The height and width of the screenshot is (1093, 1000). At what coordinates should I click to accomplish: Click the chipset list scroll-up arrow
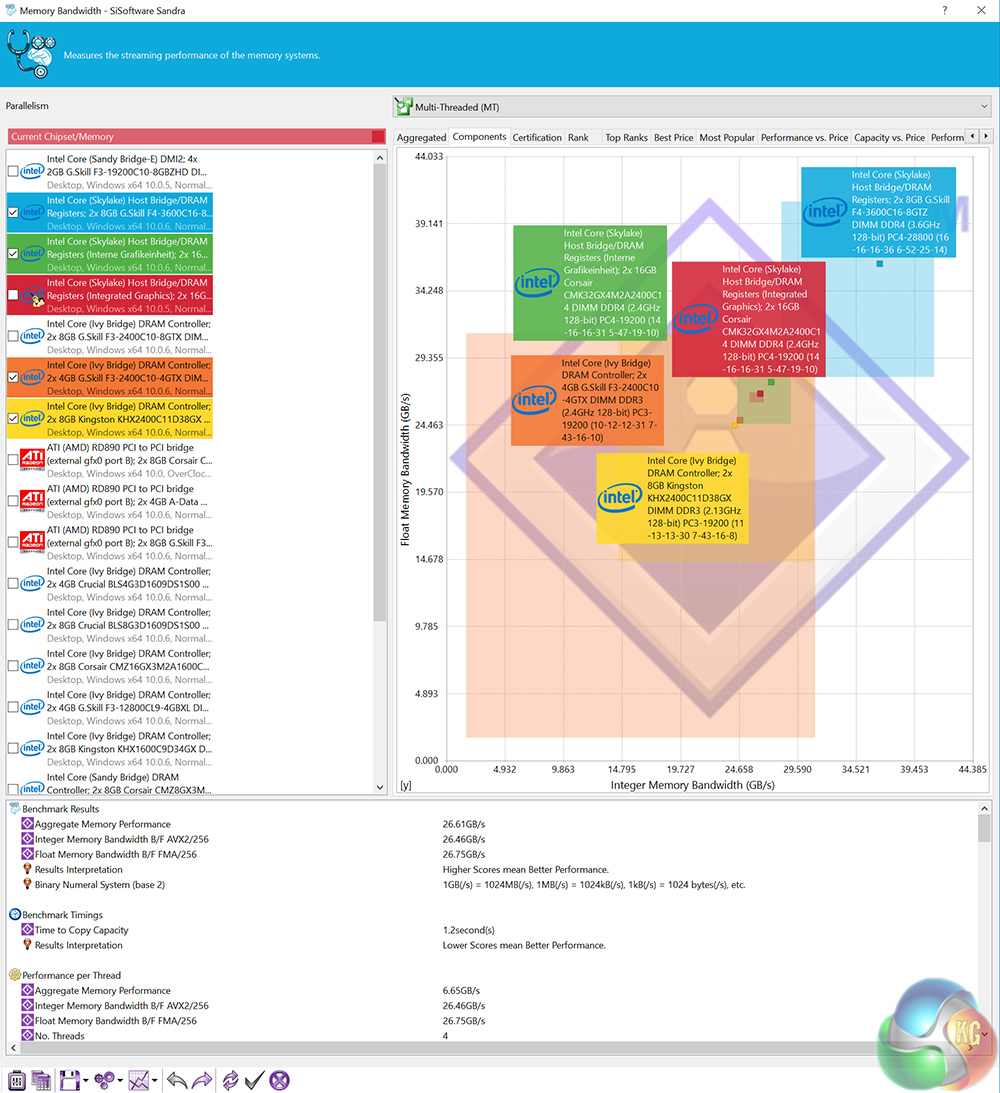(380, 158)
